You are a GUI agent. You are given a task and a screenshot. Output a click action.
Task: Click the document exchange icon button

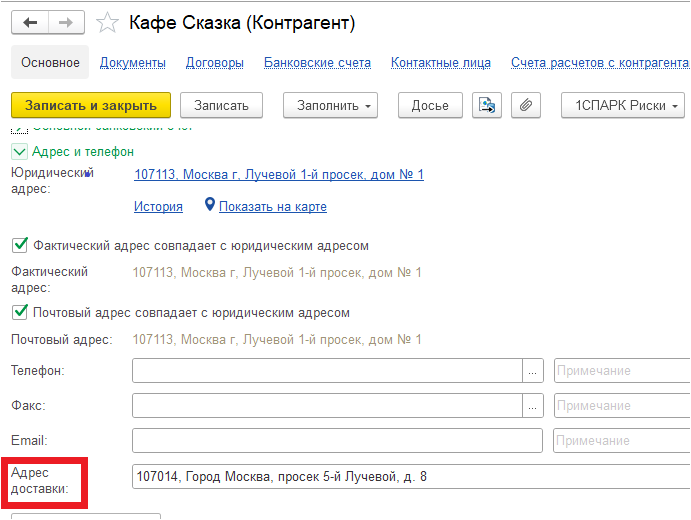(x=487, y=105)
